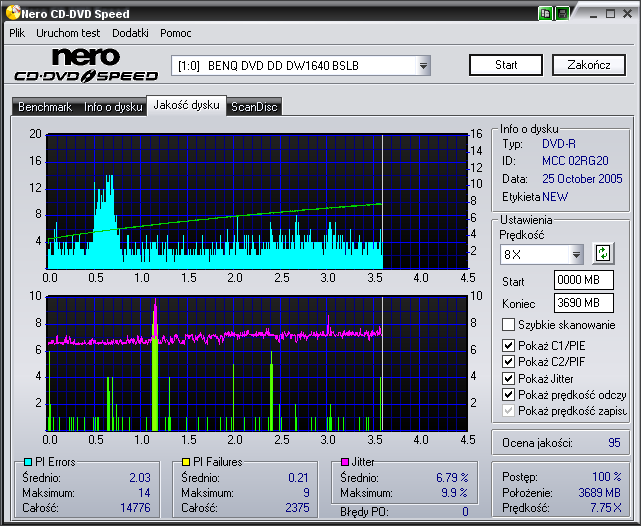Click the PI Failures total 2375
Viewport: 641px width, 526px height.
(297, 508)
